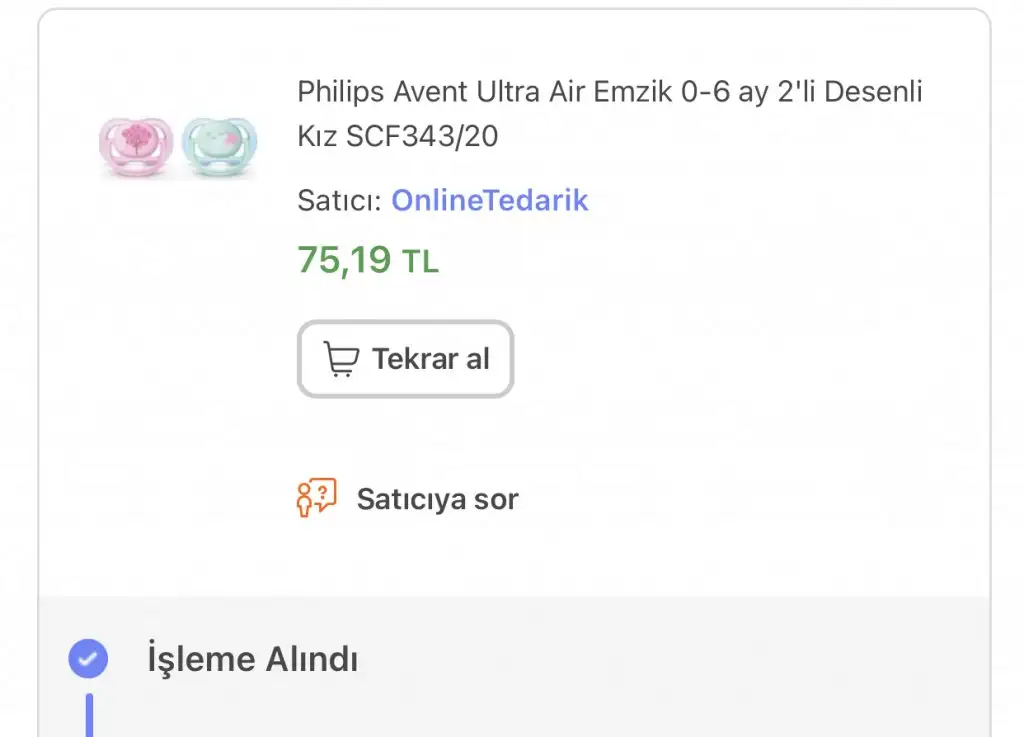Click the TL currency label

420,262
